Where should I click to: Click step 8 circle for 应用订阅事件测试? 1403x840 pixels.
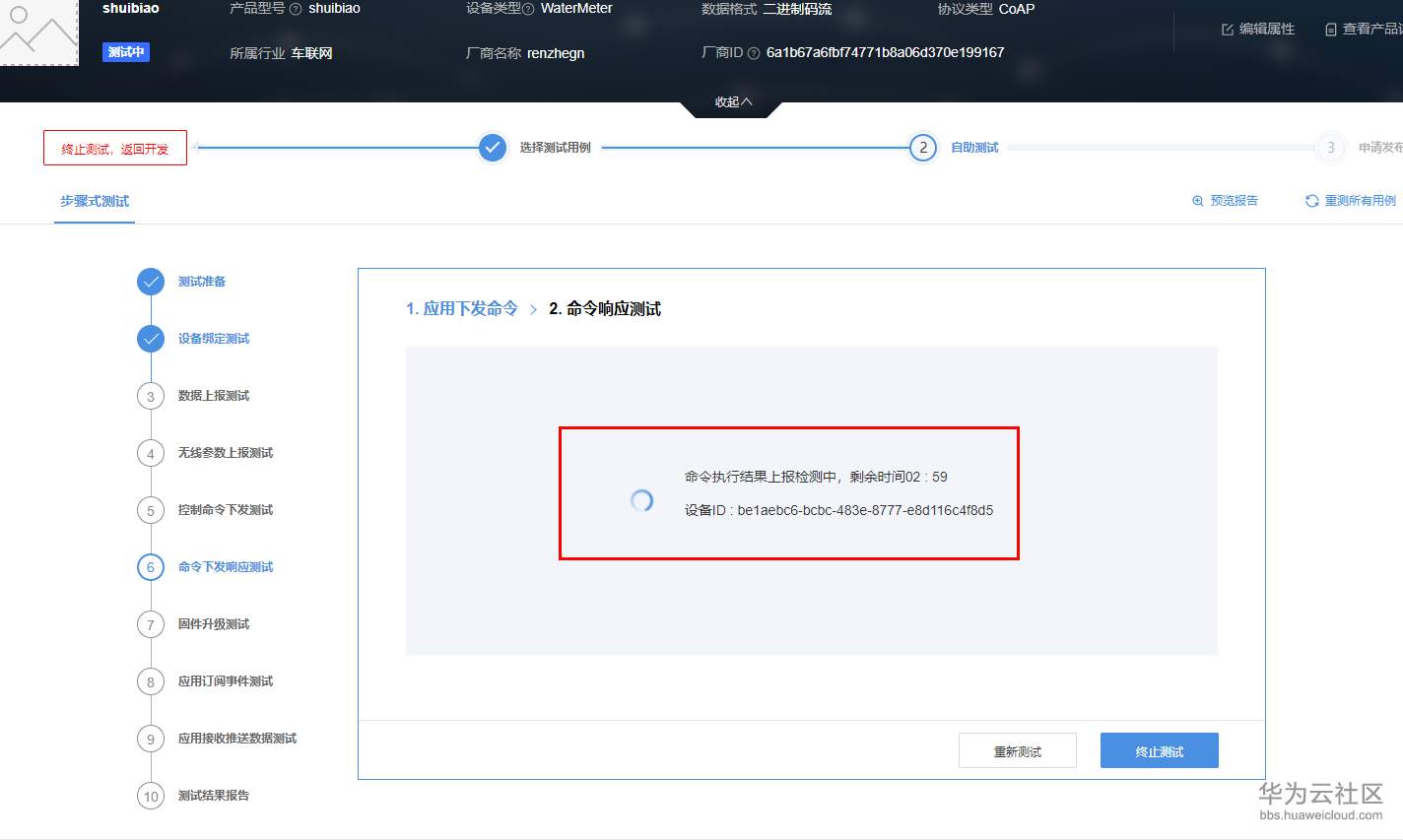(x=151, y=681)
